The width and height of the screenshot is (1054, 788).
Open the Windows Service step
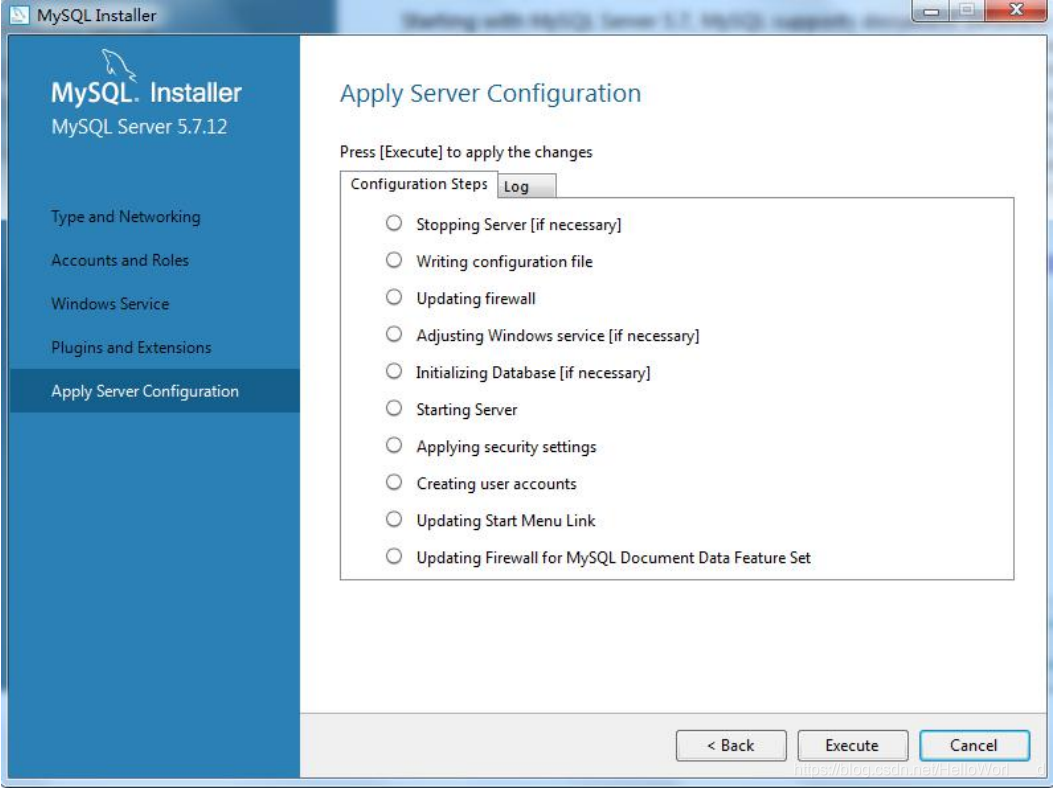click(x=110, y=304)
